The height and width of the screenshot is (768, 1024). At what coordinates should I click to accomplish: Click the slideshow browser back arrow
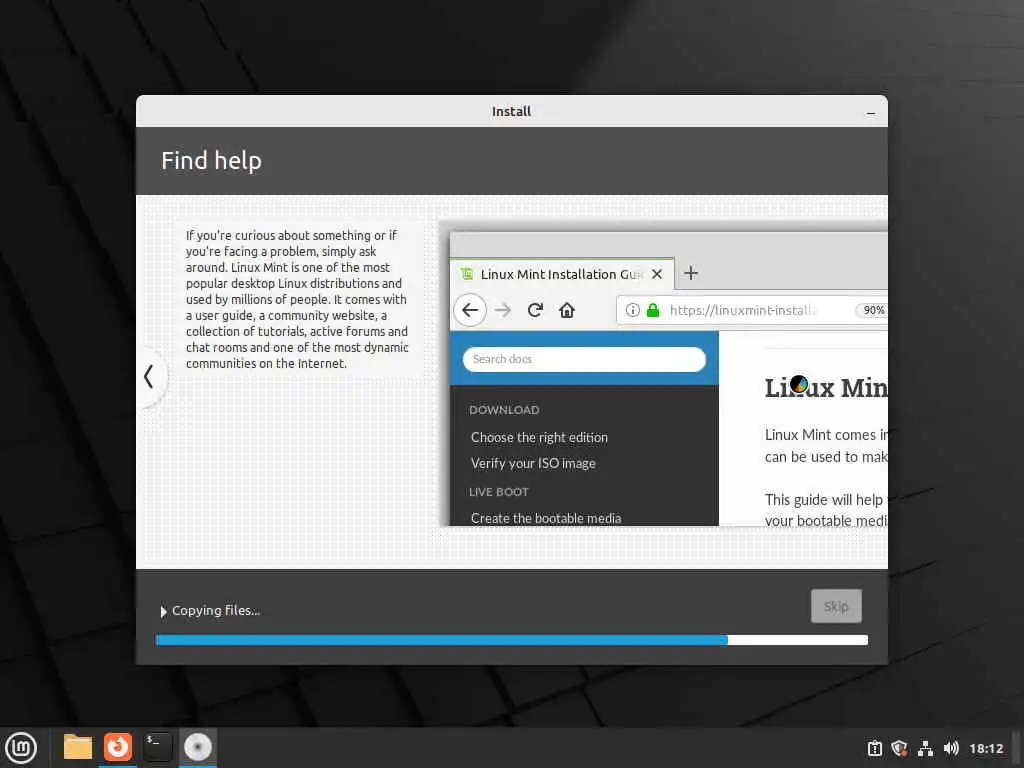pyautogui.click(x=470, y=310)
